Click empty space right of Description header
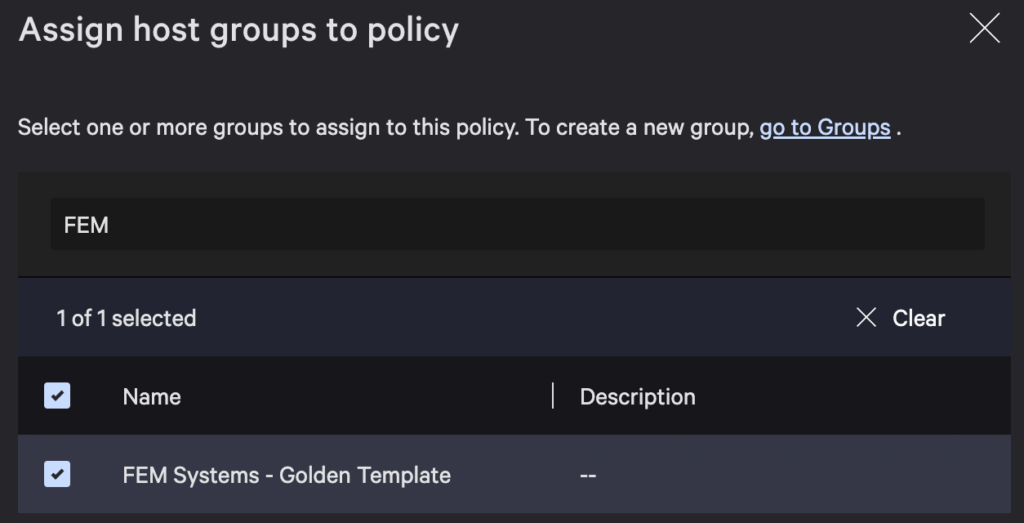This screenshot has height=523, width=1024. coord(850,396)
